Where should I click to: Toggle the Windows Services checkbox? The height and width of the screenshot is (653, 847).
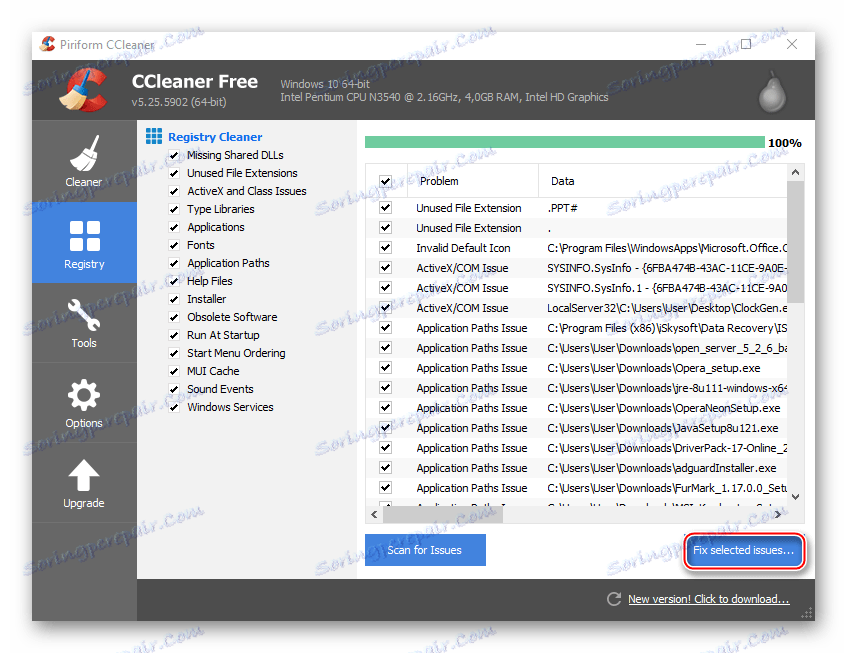point(174,407)
